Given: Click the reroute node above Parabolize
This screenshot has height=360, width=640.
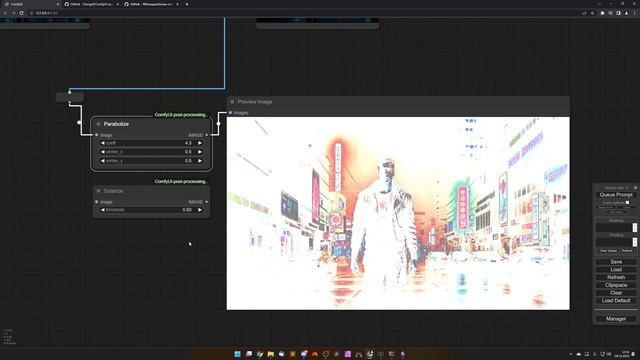Looking at the screenshot, I should (70, 97).
